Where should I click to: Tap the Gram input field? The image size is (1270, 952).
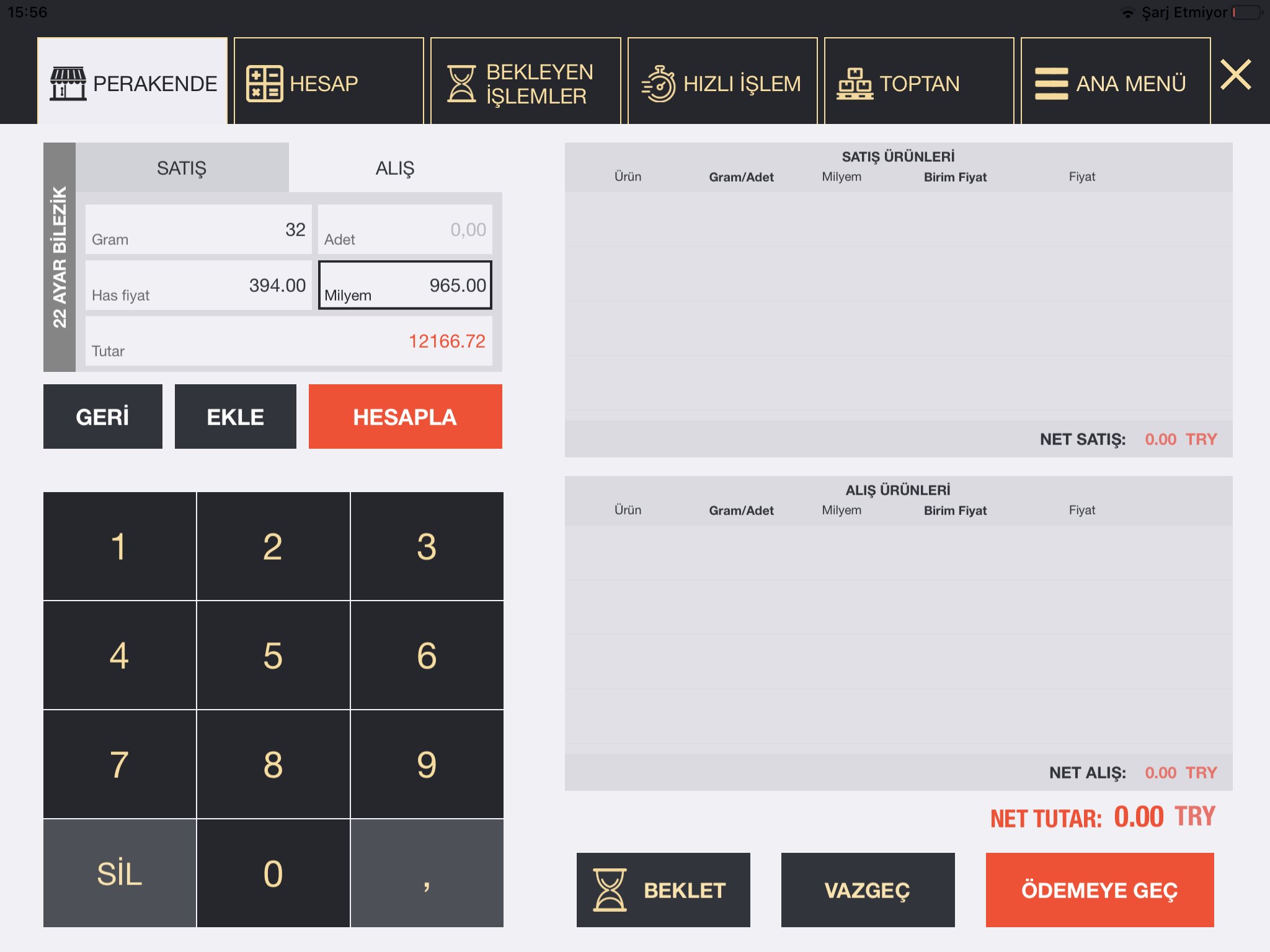198,229
